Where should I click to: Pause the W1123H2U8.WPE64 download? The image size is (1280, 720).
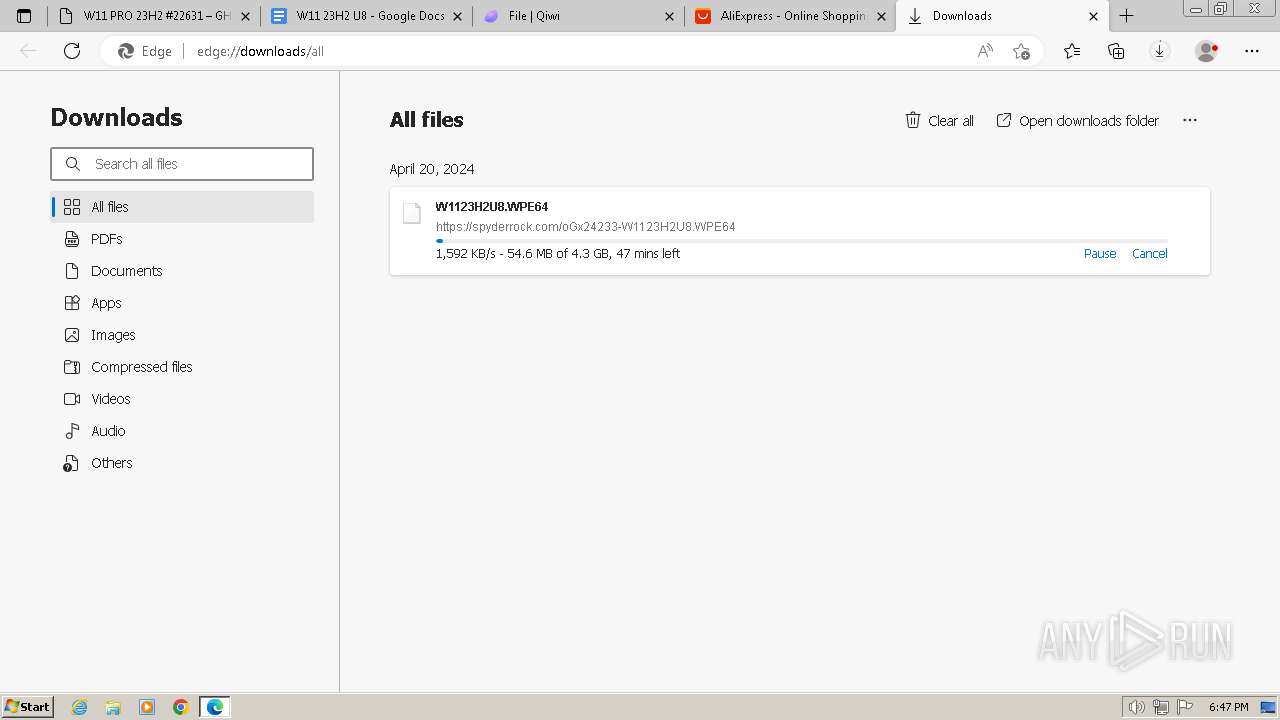click(1100, 254)
